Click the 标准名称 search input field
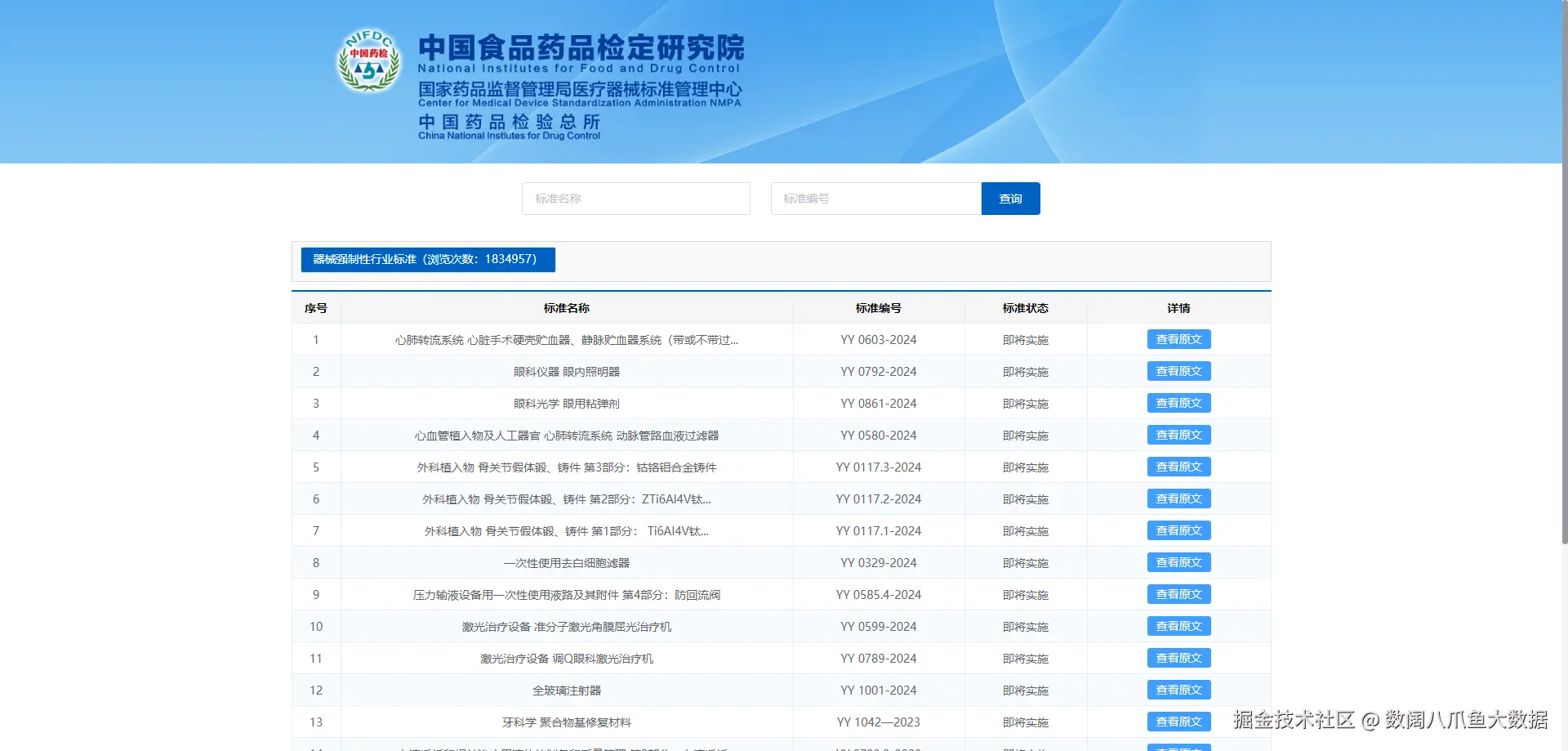Image resolution: width=1568 pixels, height=751 pixels. [x=636, y=199]
